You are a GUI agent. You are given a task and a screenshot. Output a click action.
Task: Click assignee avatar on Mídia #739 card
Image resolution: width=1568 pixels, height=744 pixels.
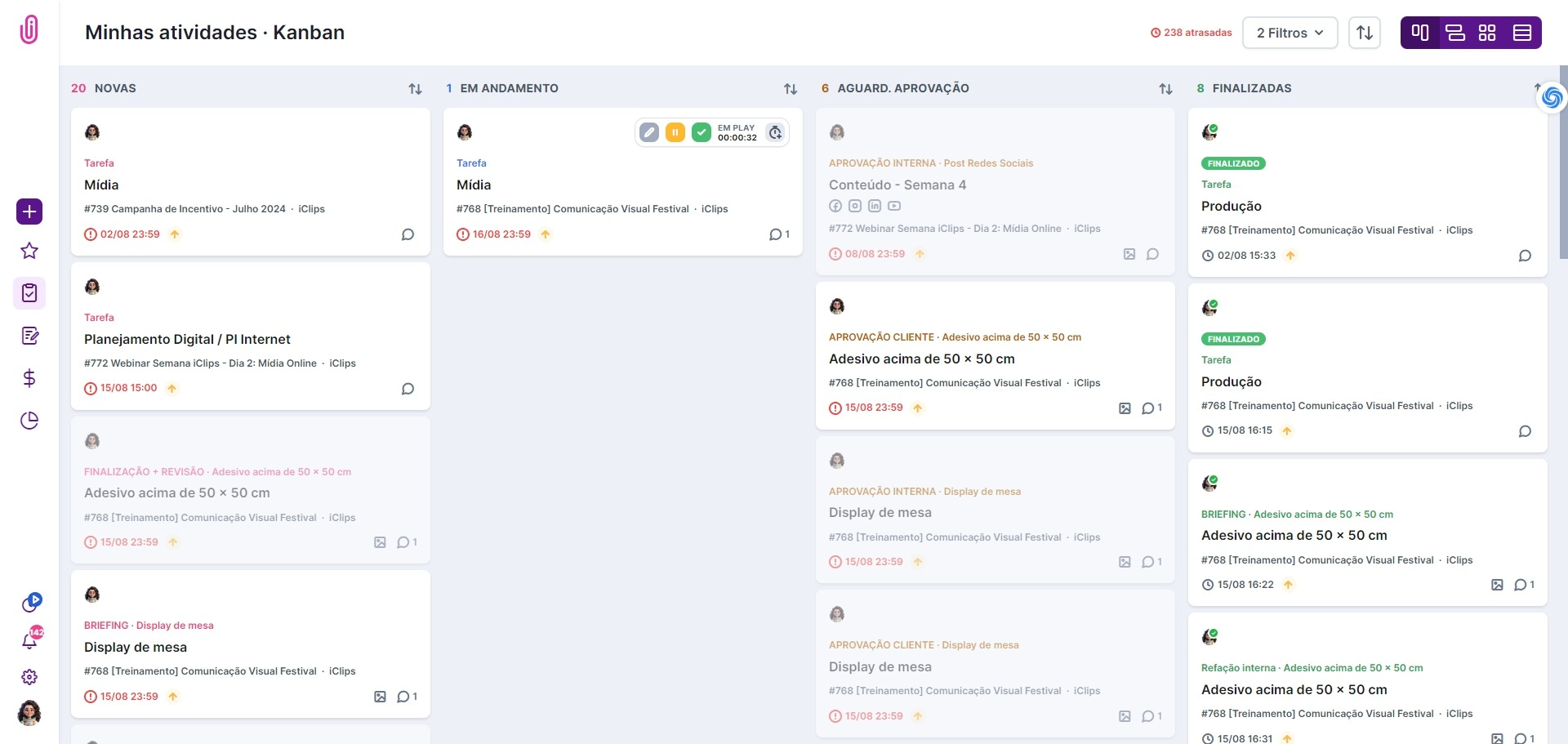click(x=92, y=132)
